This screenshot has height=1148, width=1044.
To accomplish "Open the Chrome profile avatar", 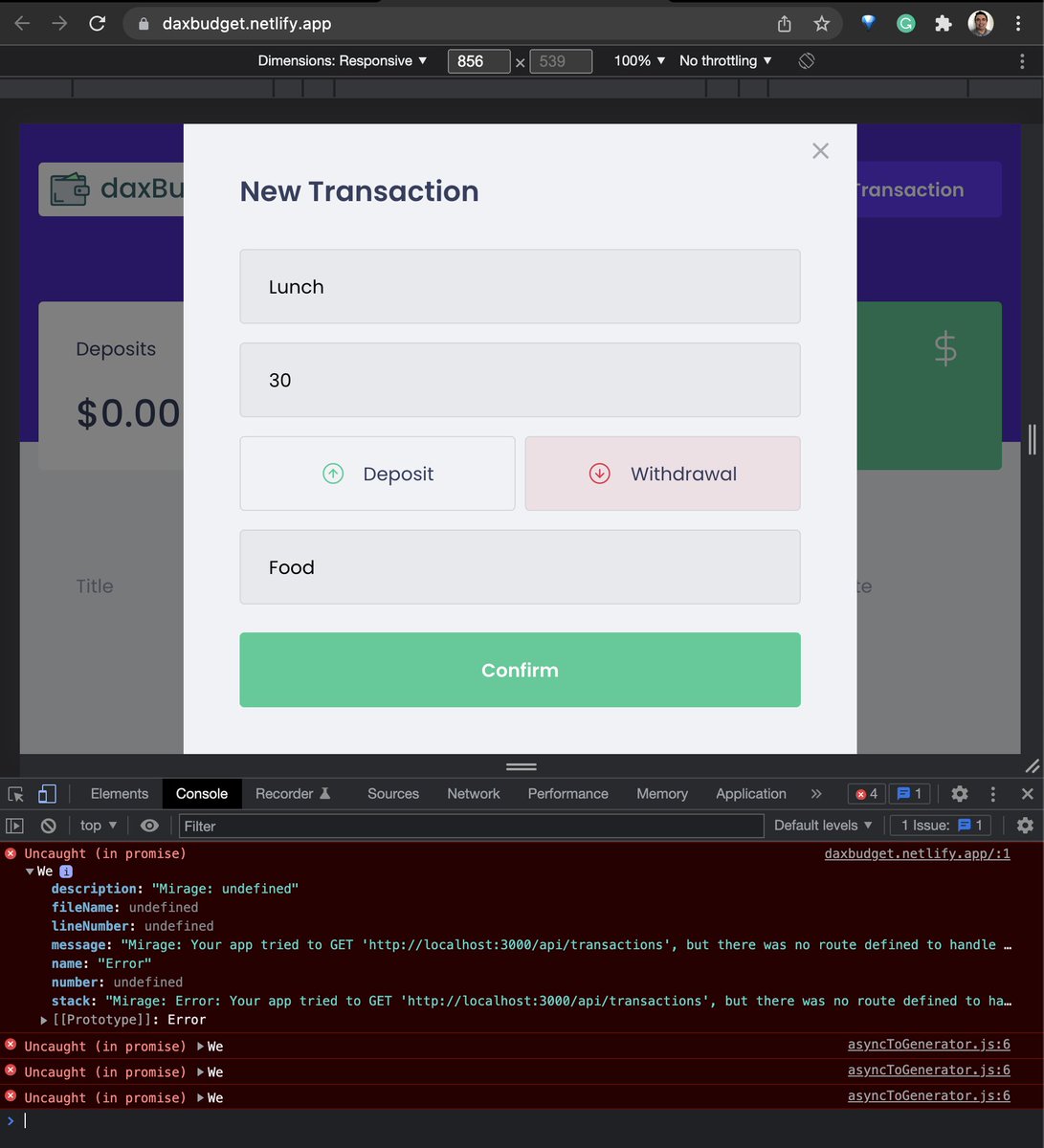I will 981,24.
